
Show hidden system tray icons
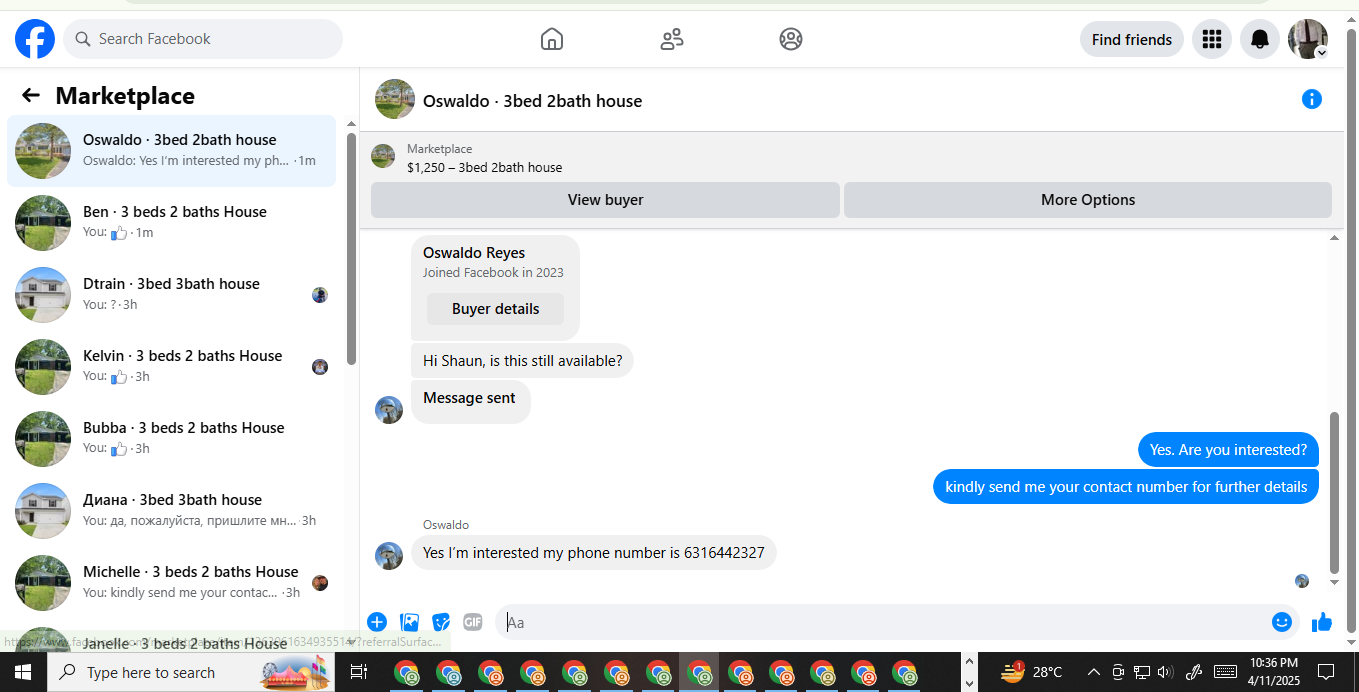[x=1093, y=672]
